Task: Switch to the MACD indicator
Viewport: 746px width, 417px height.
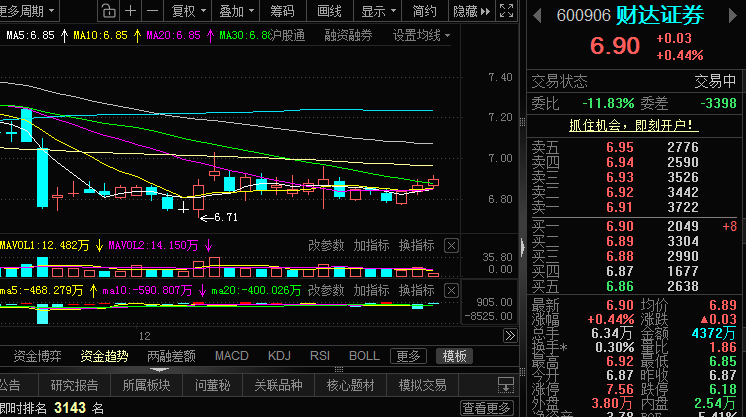Action: tap(232, 356)
